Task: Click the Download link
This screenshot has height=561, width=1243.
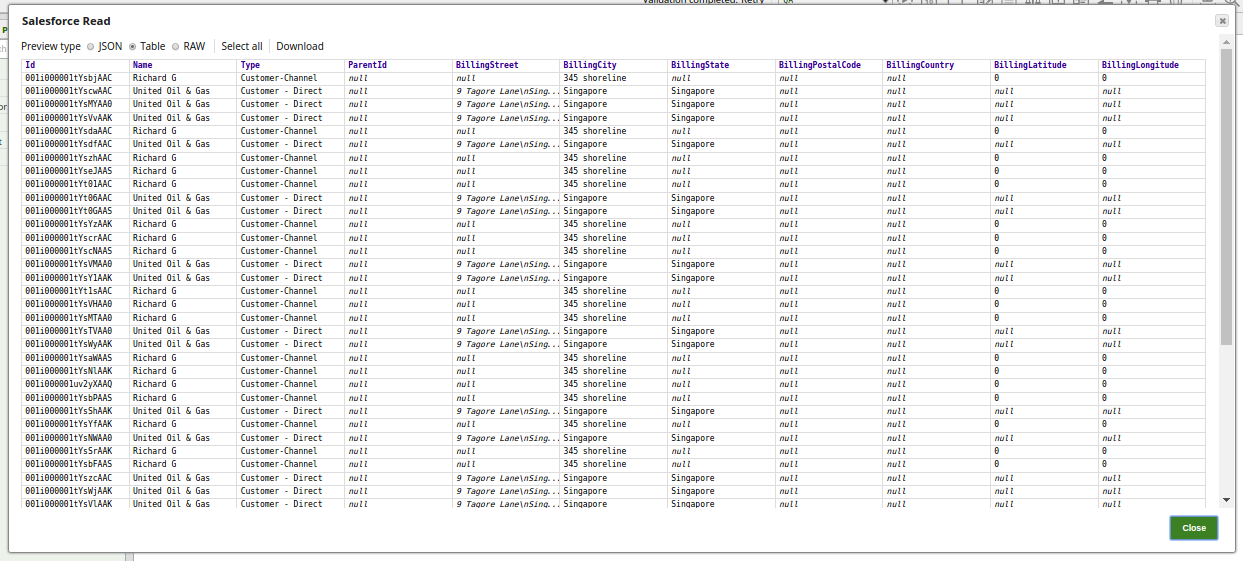Action: pyautogui.click(x=300, y=46)
